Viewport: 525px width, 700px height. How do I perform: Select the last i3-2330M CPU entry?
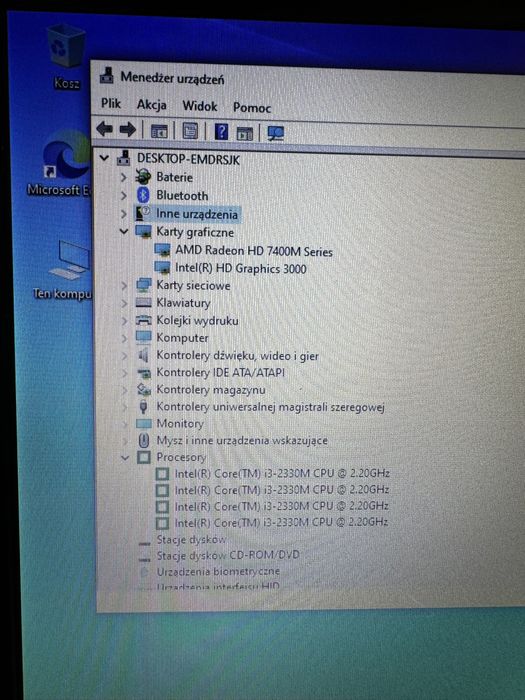[281, 522]
